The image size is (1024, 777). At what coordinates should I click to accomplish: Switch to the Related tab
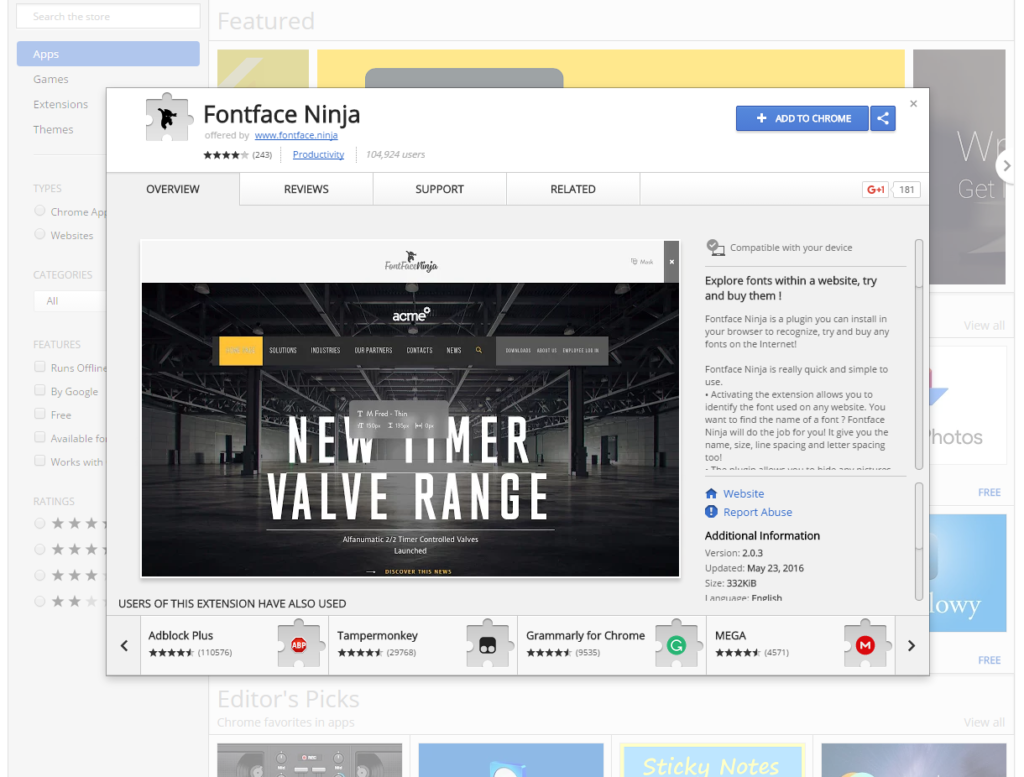click(x=573, y=189)
